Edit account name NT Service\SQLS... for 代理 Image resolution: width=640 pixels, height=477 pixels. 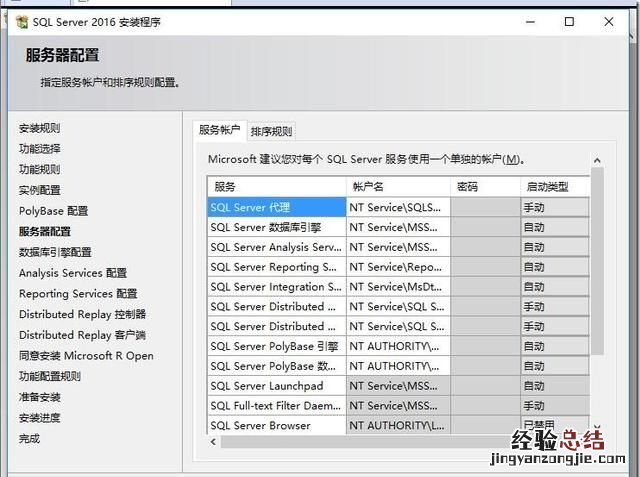398,207
